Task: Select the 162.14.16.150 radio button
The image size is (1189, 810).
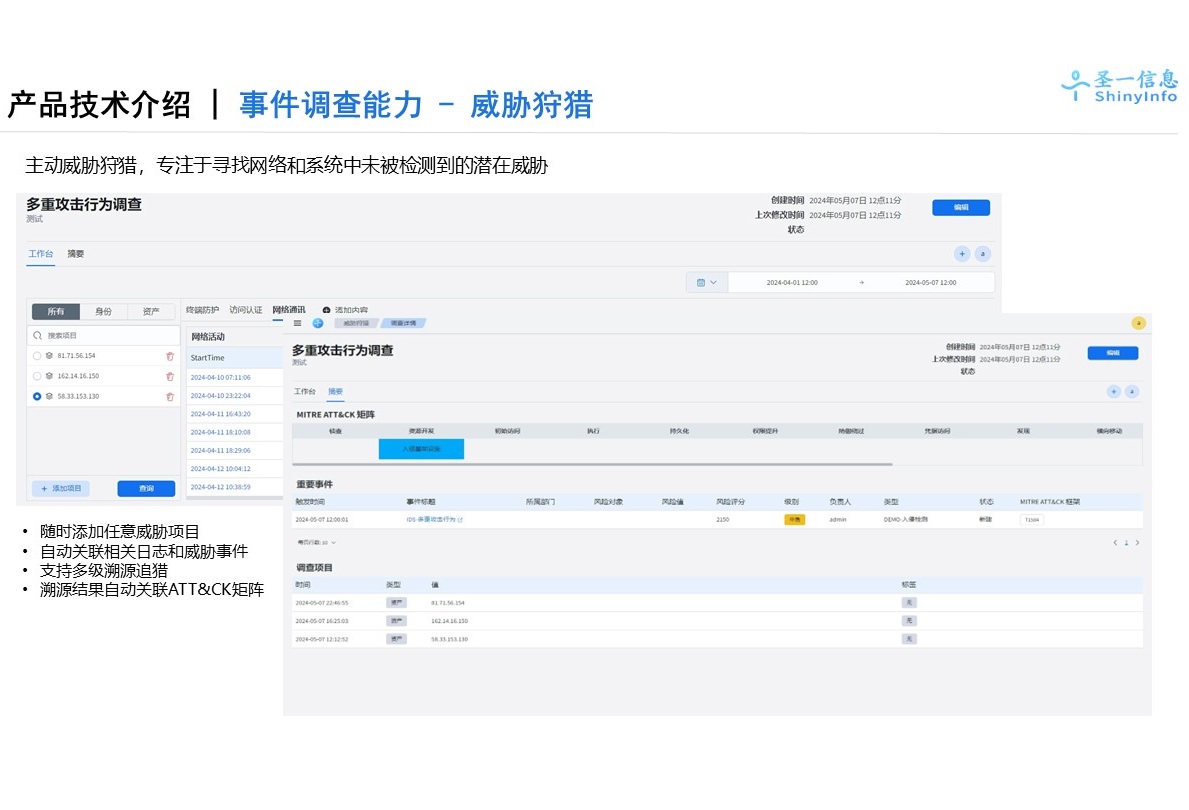Action: [x=38, y=376]
